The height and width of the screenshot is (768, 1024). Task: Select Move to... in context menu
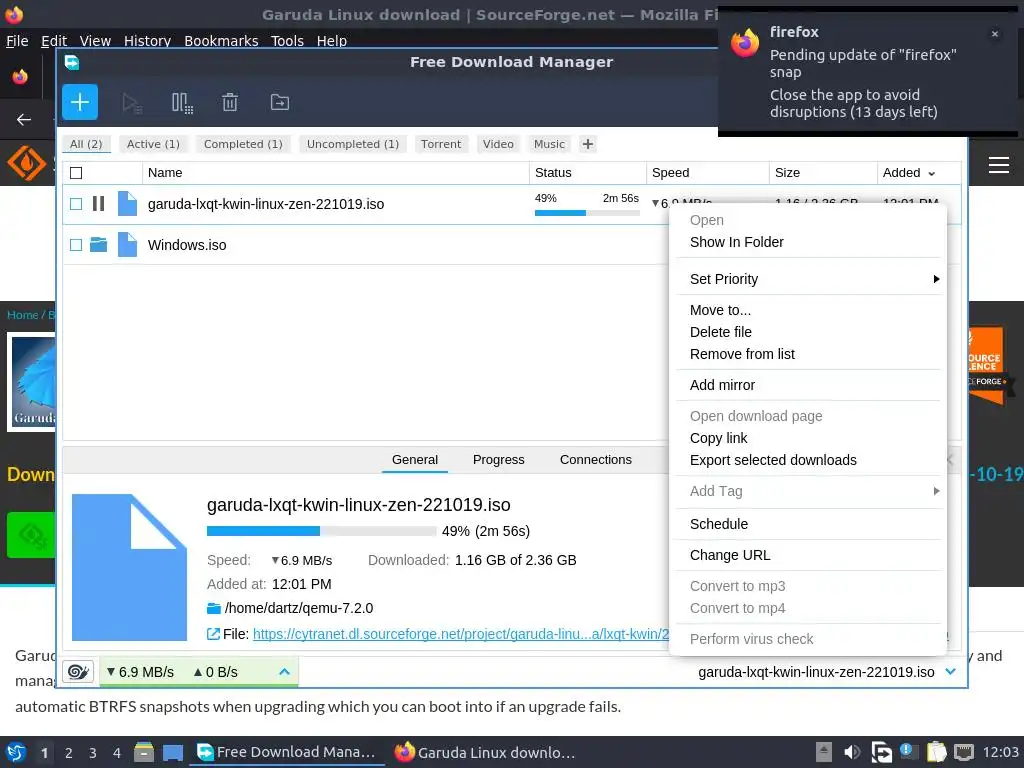pyautogui.click(x=720, y=310)
